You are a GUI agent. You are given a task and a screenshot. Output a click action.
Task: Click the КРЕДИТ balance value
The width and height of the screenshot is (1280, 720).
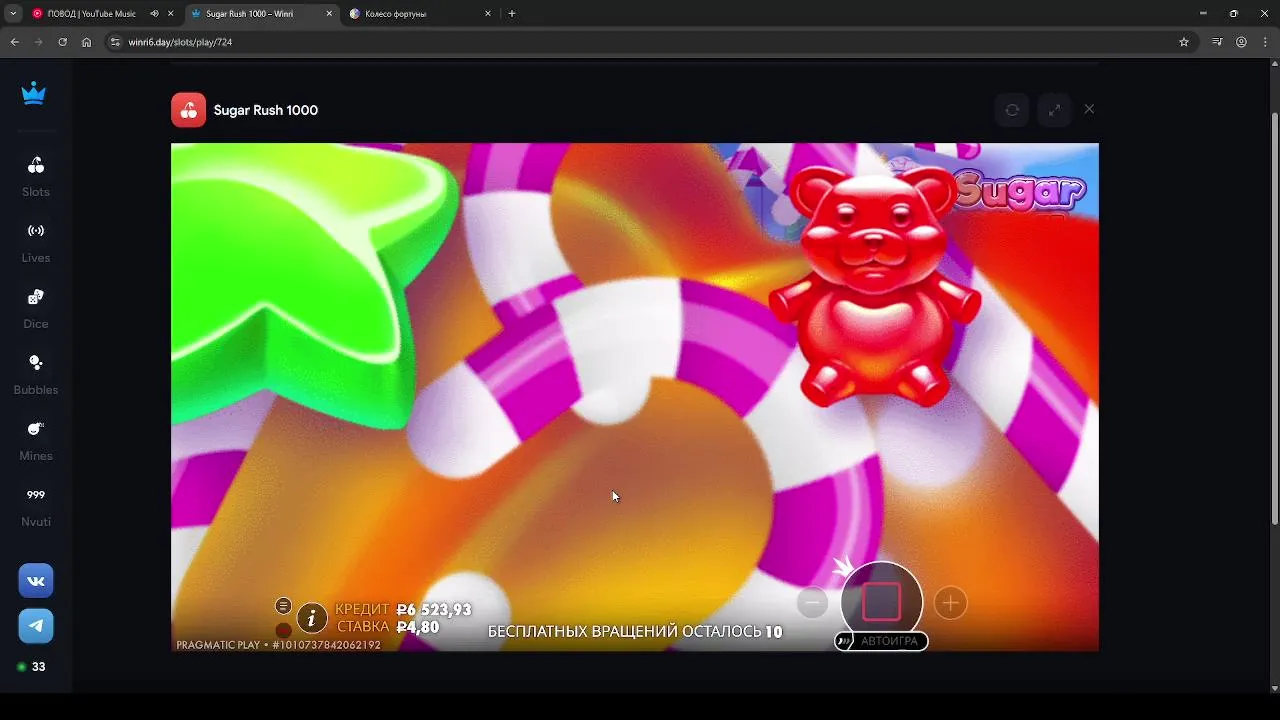(x=434, y=610)
